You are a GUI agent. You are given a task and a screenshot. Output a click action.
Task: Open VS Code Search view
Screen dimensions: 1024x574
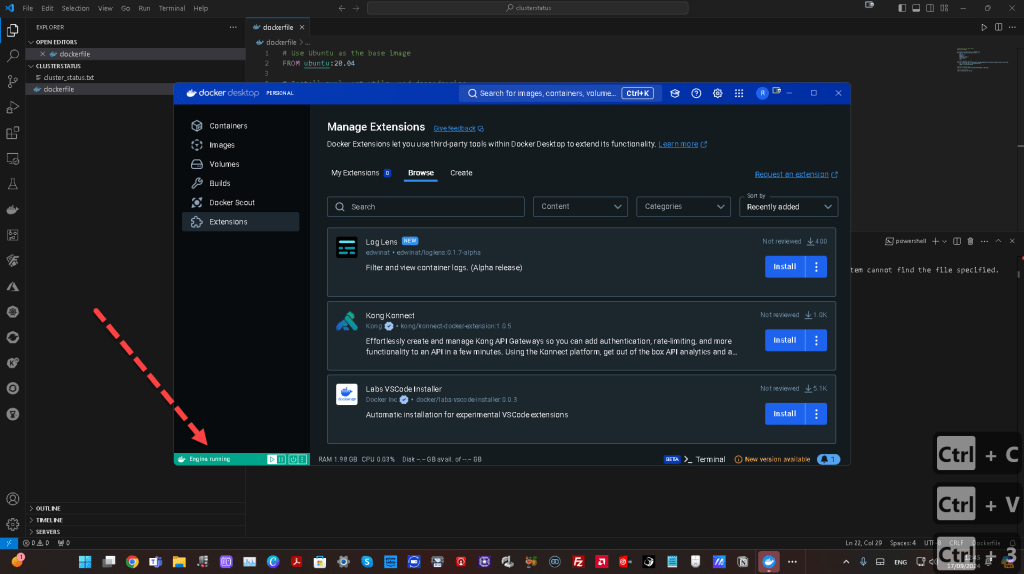click(x=12, y=56)
